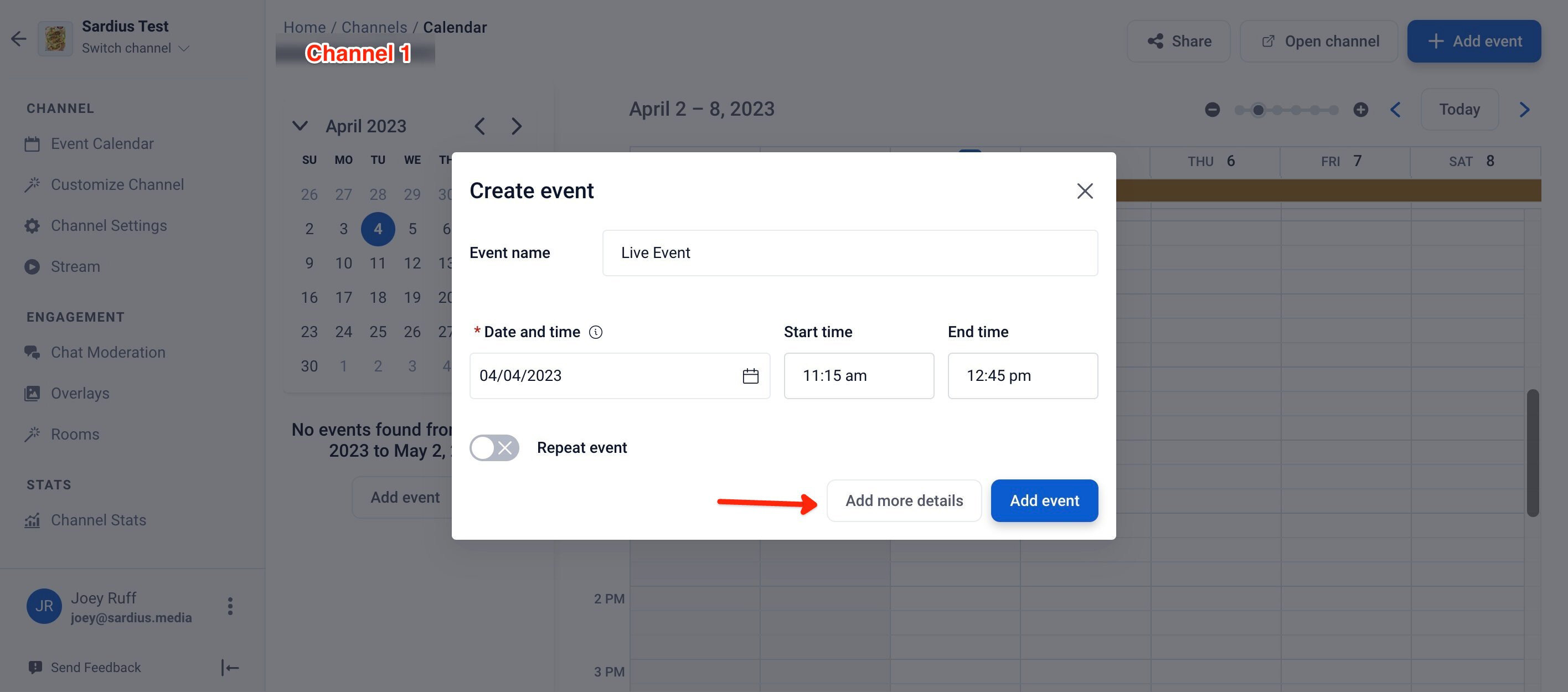Click the blue Add event button in the dialog
The image size is (1568, 692).
1045,501
